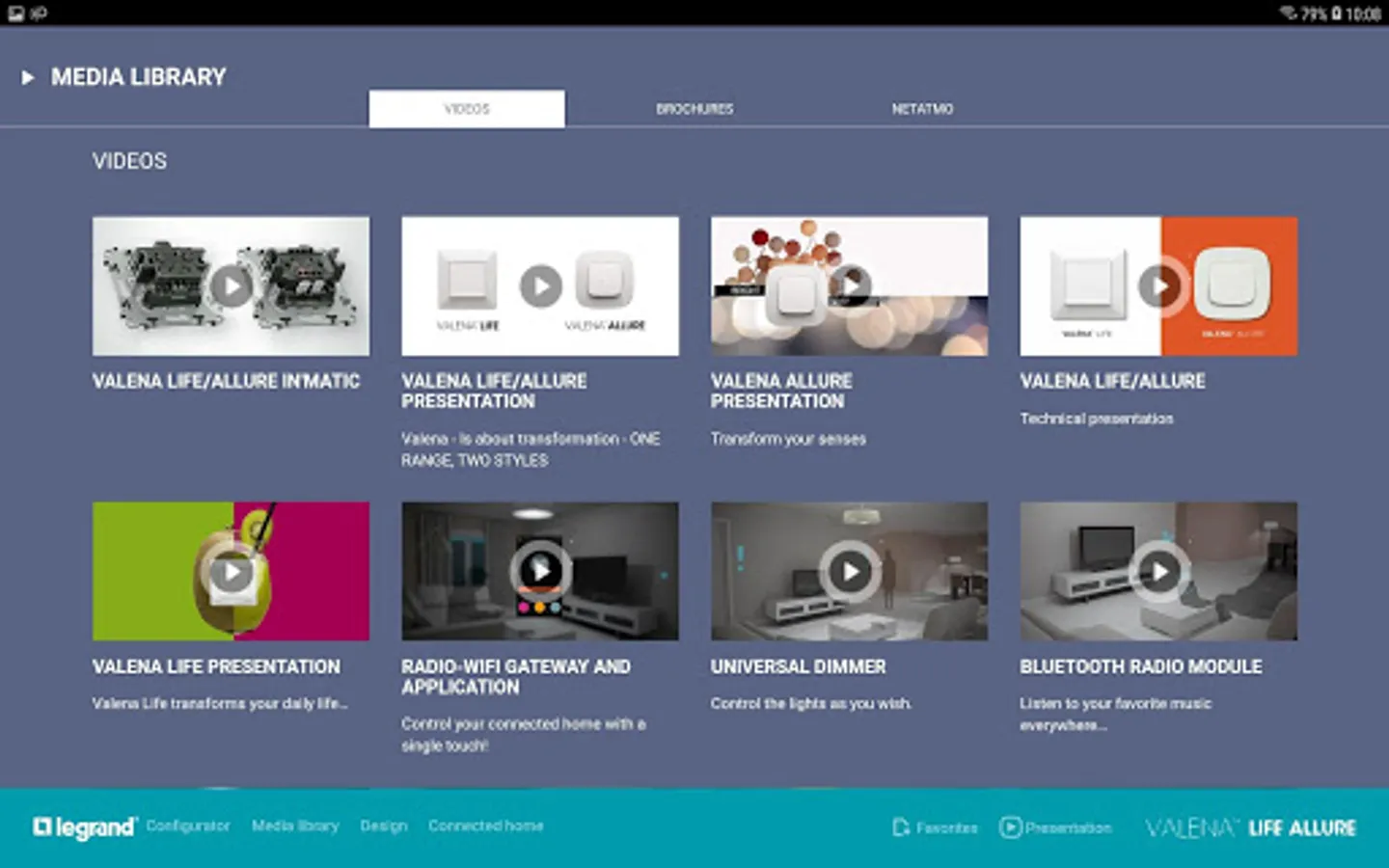Open the Connected home section

point(486,826)
